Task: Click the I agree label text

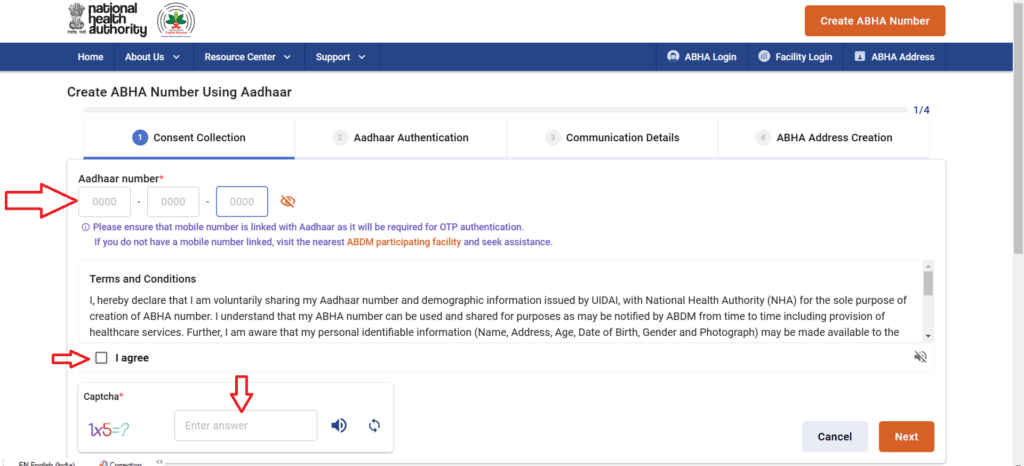Action: tap(132, 358)
